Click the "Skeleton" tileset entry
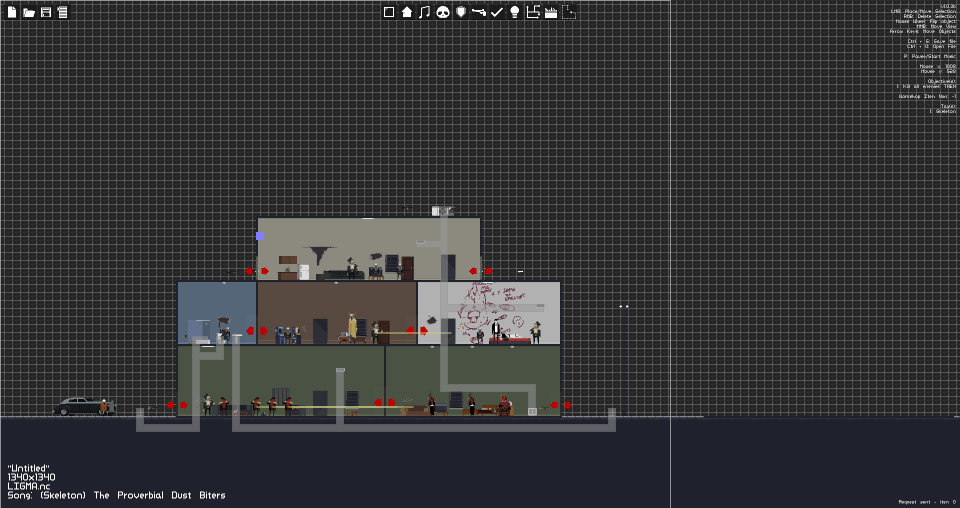 coord(943,111)
